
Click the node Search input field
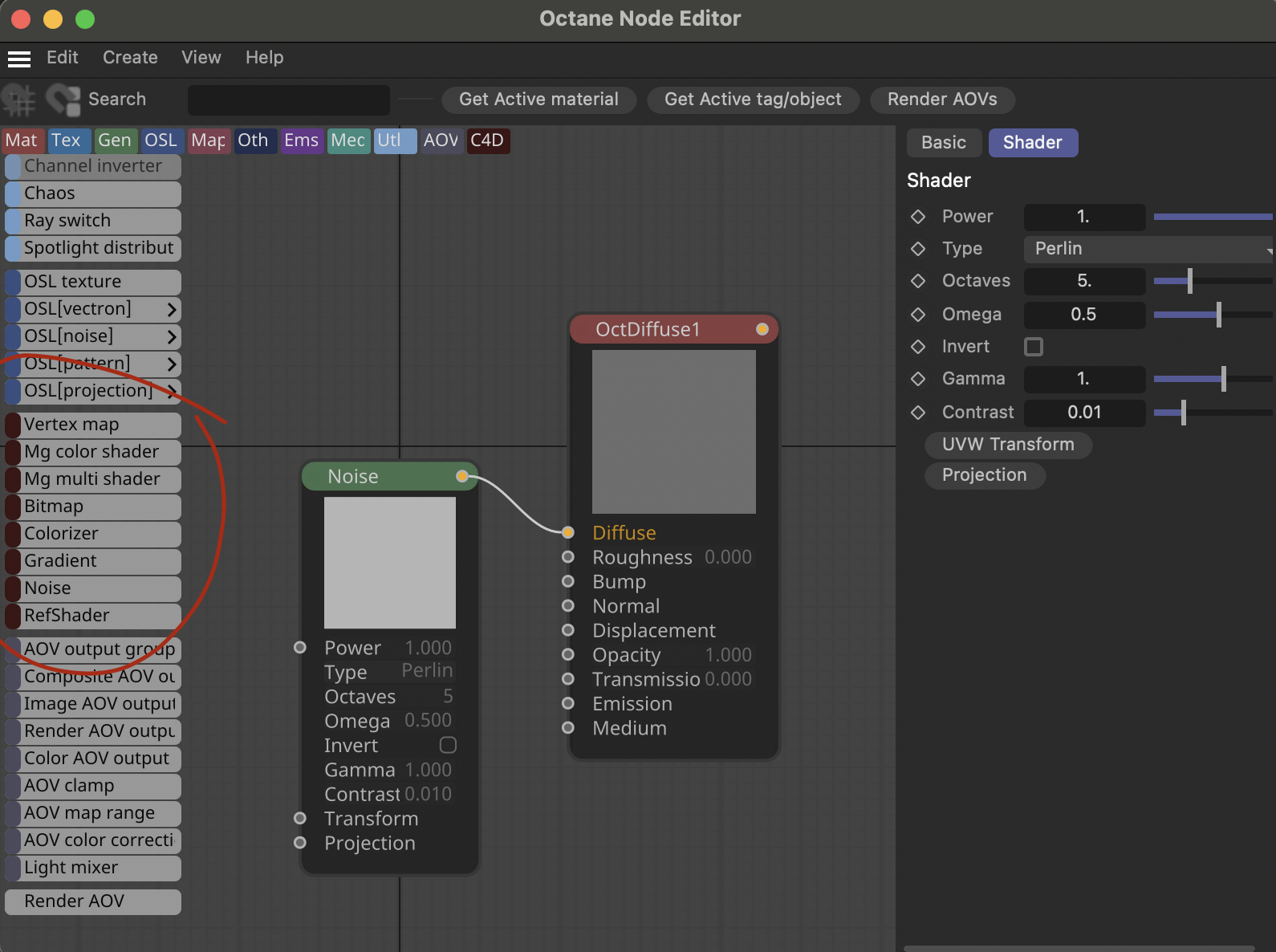[x=289, y=100]
